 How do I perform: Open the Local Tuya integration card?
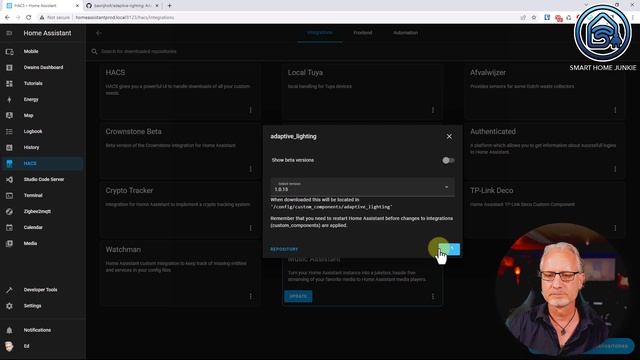(x=362, y=92)
